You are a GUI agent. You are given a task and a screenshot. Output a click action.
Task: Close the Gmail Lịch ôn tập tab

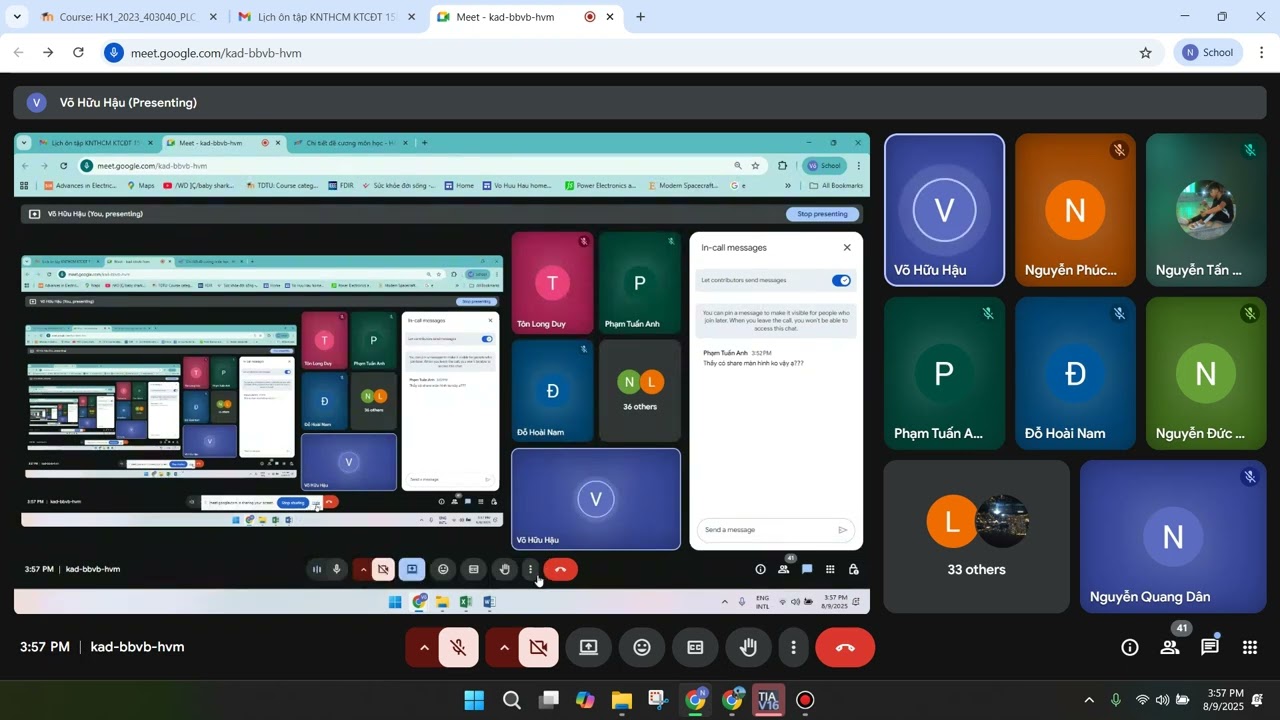(x=411, y=17)
